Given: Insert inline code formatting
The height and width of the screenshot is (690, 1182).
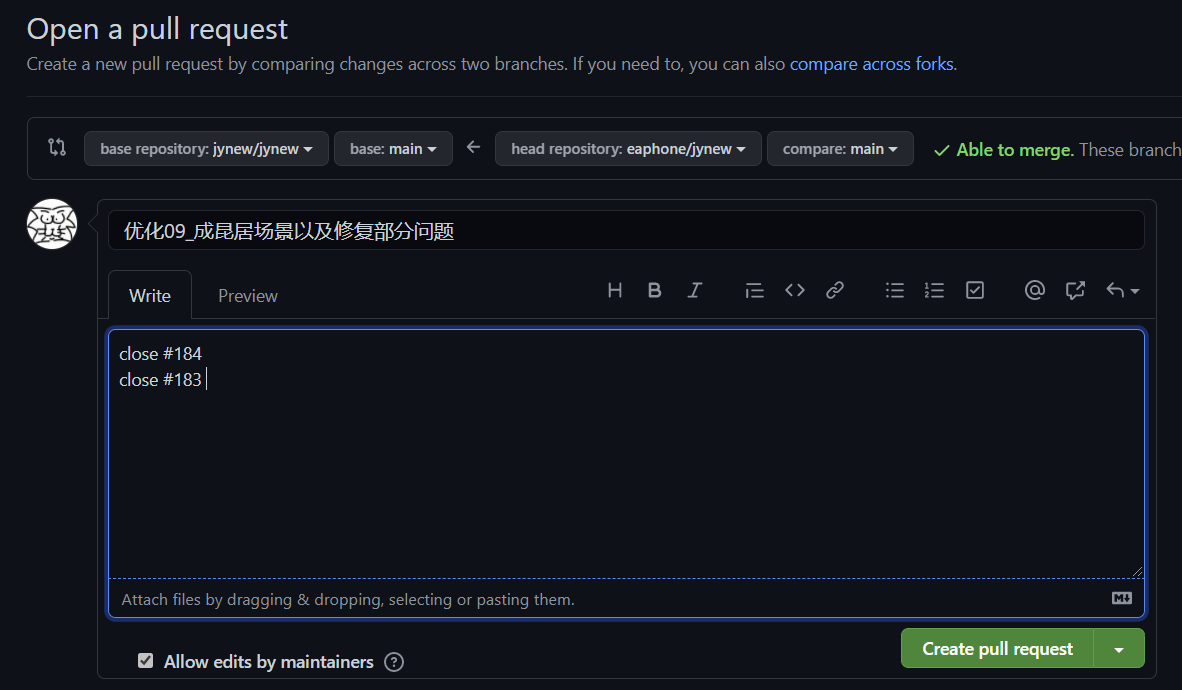Looking at the screenshot, I should coord(794,290).
